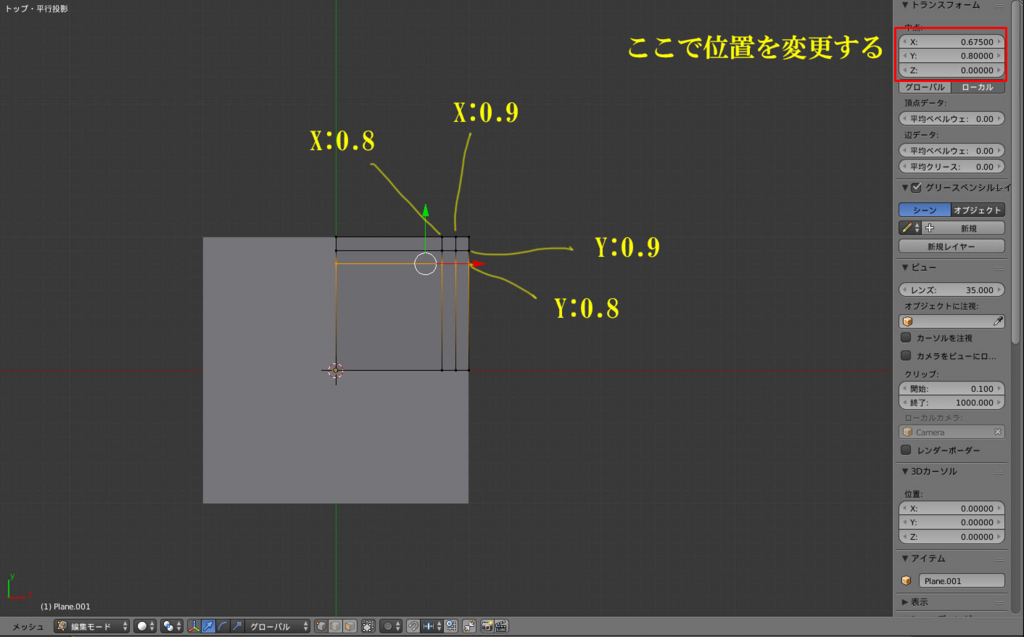This screenshot has height=637, width=1024.
Task: Click the 平均クリース value field
Action: coord(952,167)
